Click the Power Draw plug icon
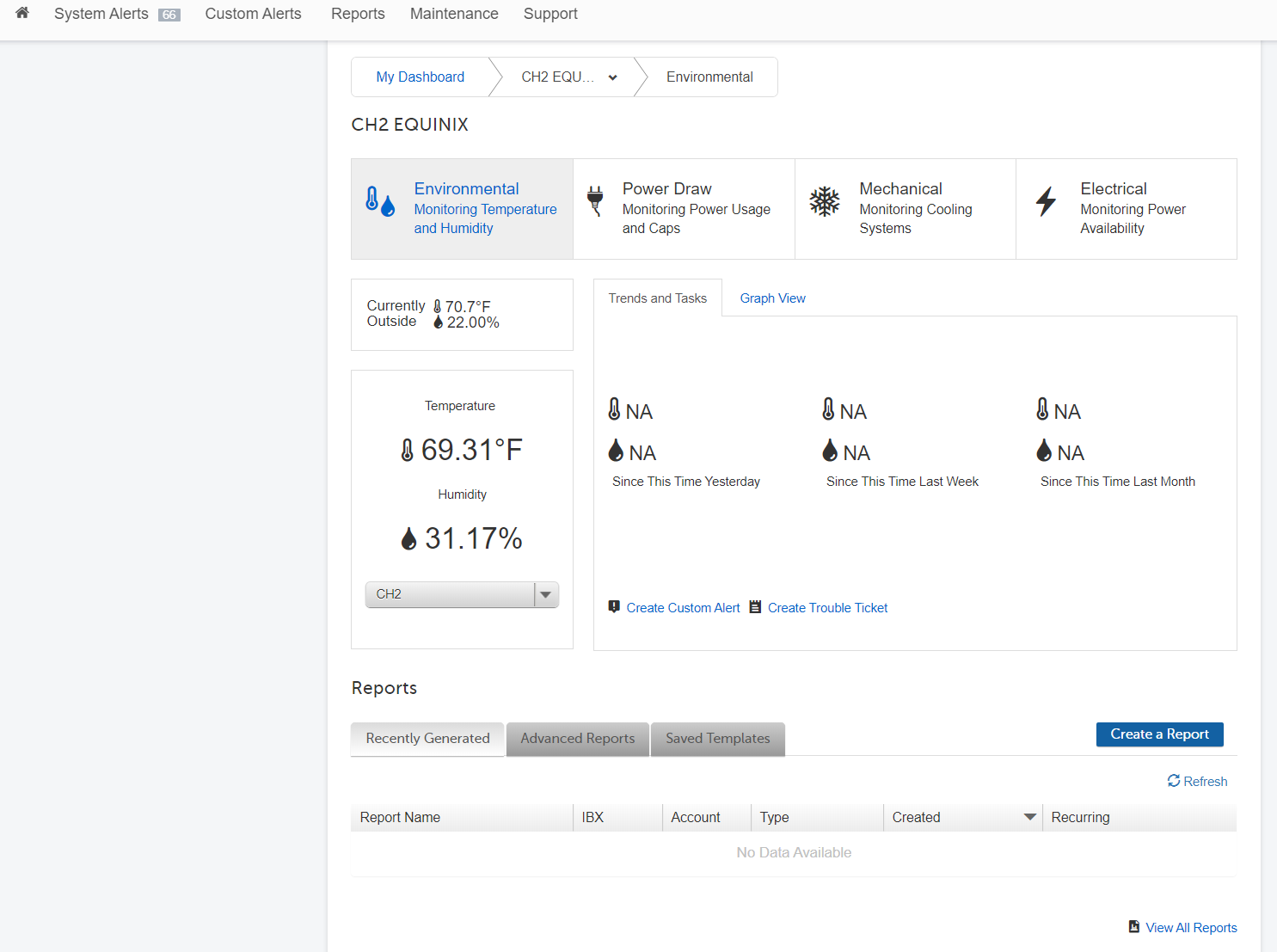1277x952 pixels. pyautogui.click(x=595, y=201)
